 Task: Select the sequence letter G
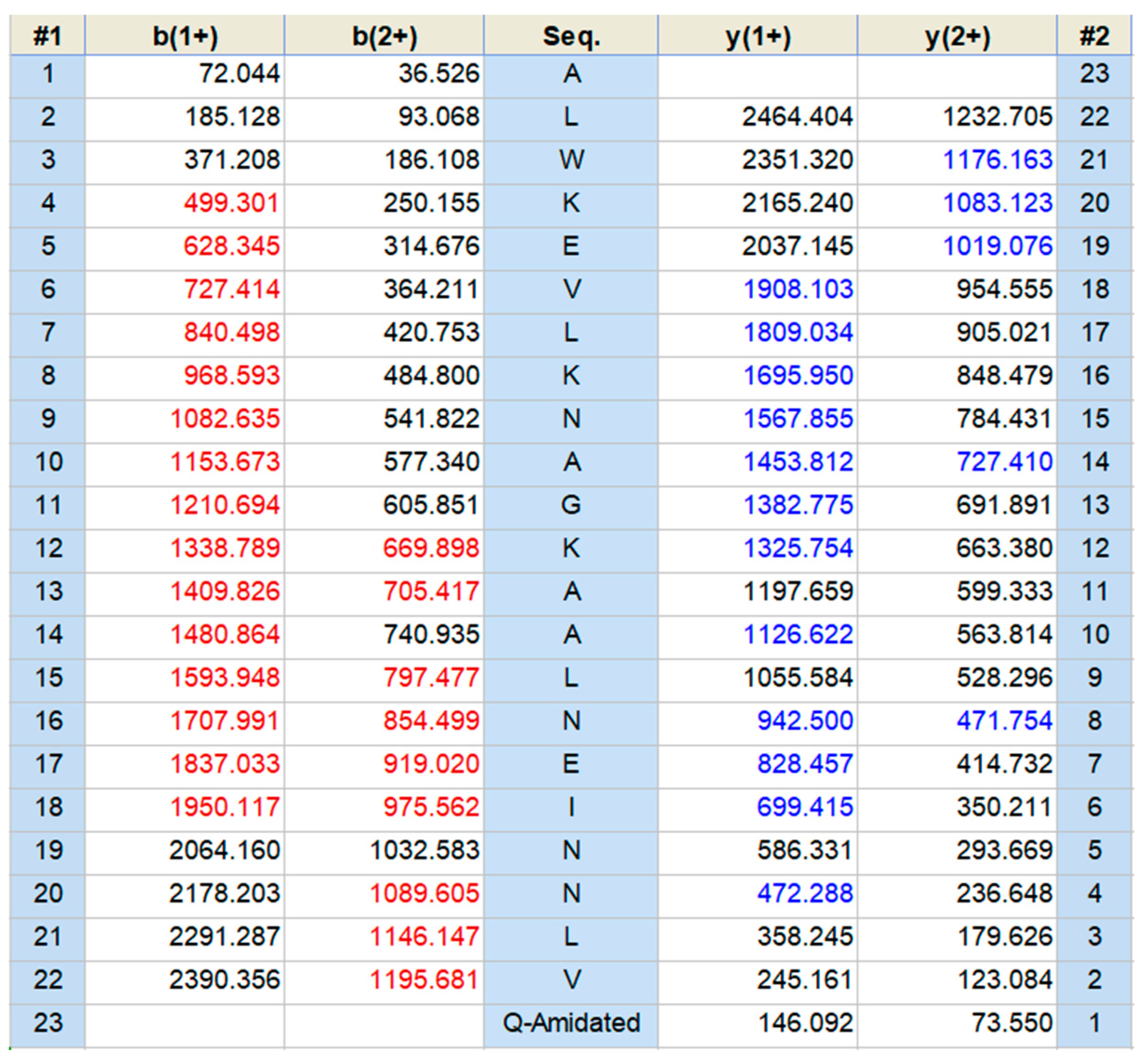click(x=571, y=505)
